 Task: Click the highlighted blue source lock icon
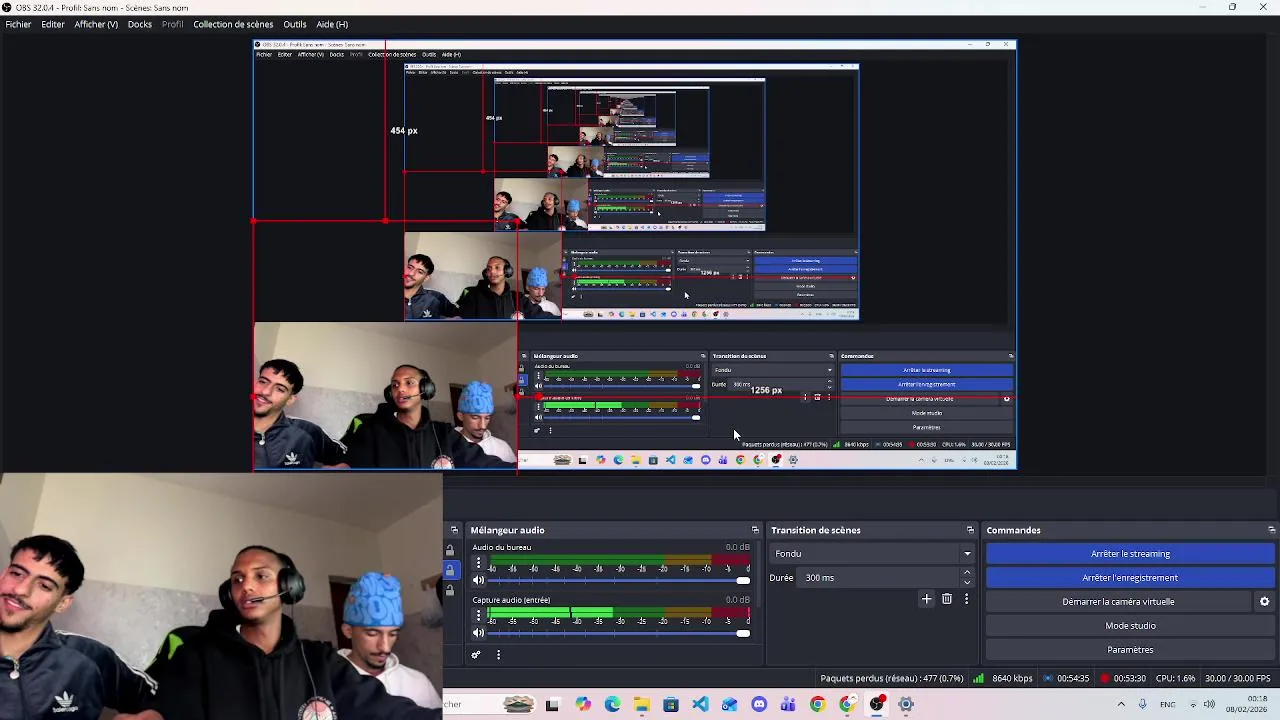450,570
